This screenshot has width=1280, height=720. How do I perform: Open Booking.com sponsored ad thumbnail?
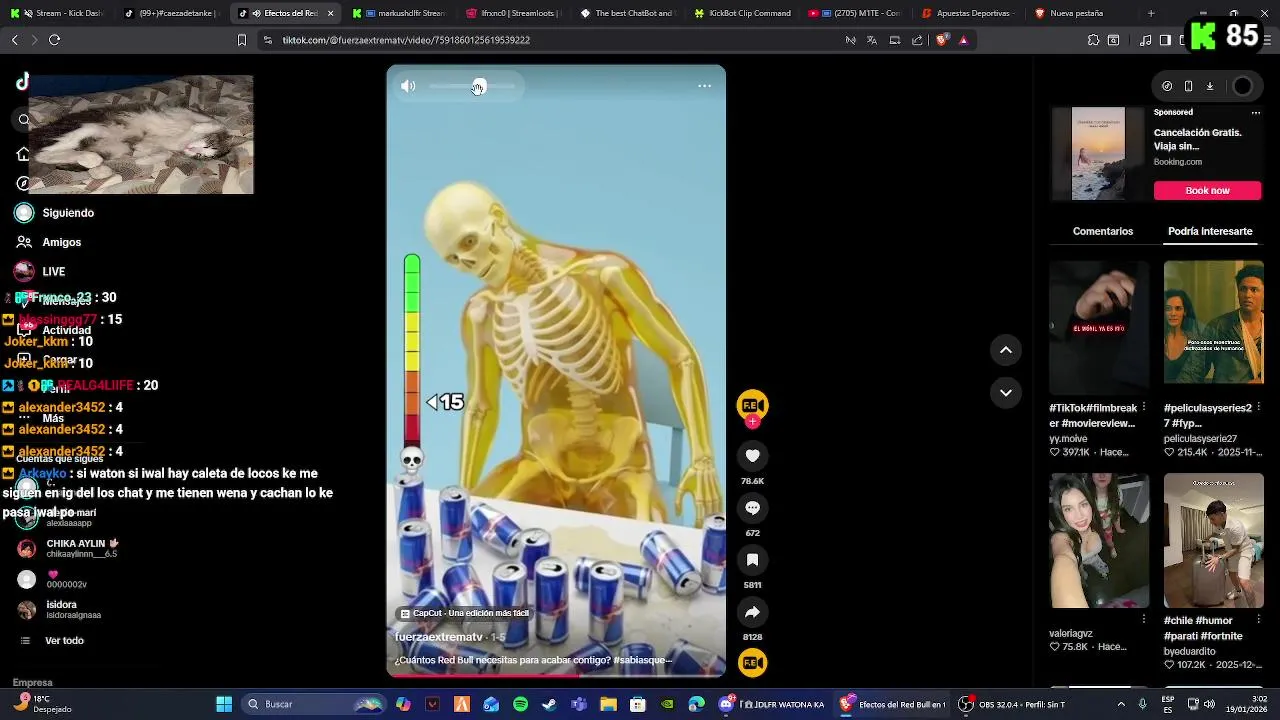(1098, 154)
